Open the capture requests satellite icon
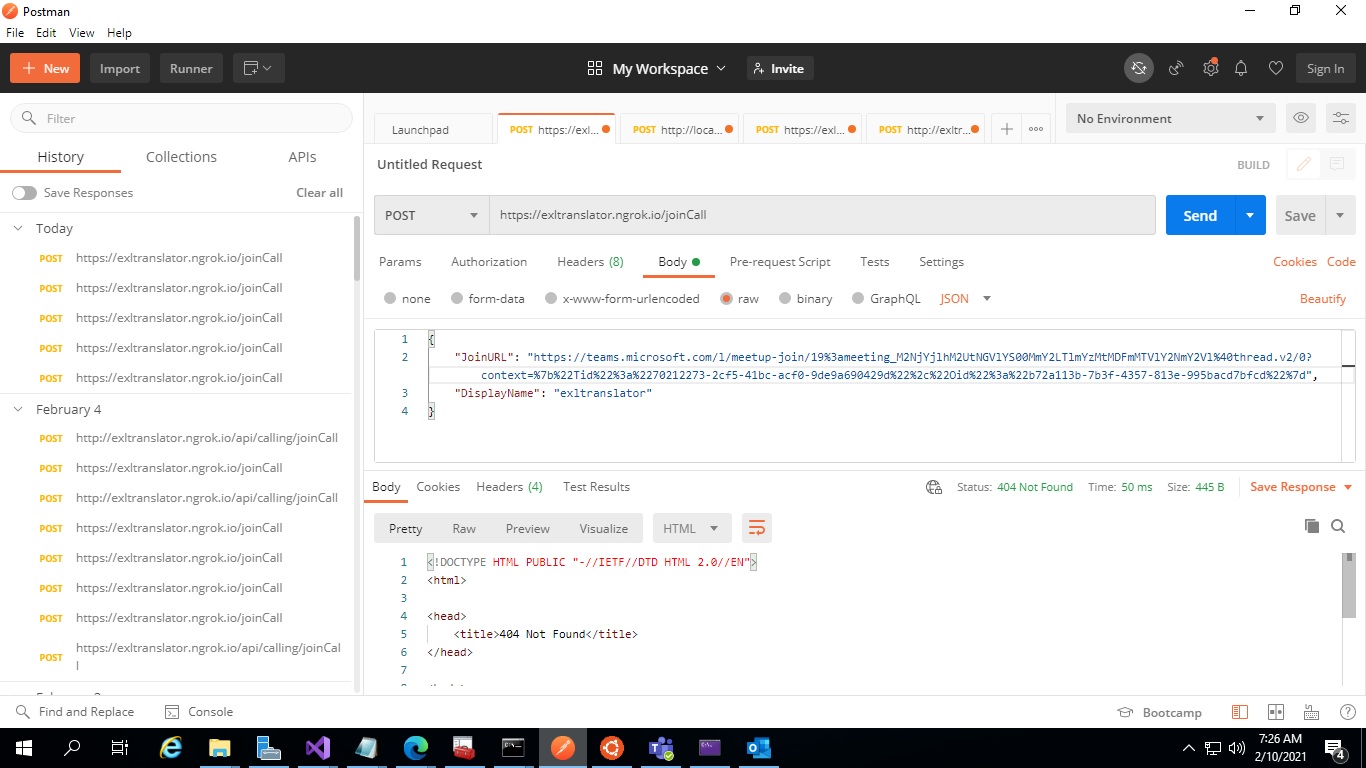 [1177, 68]
